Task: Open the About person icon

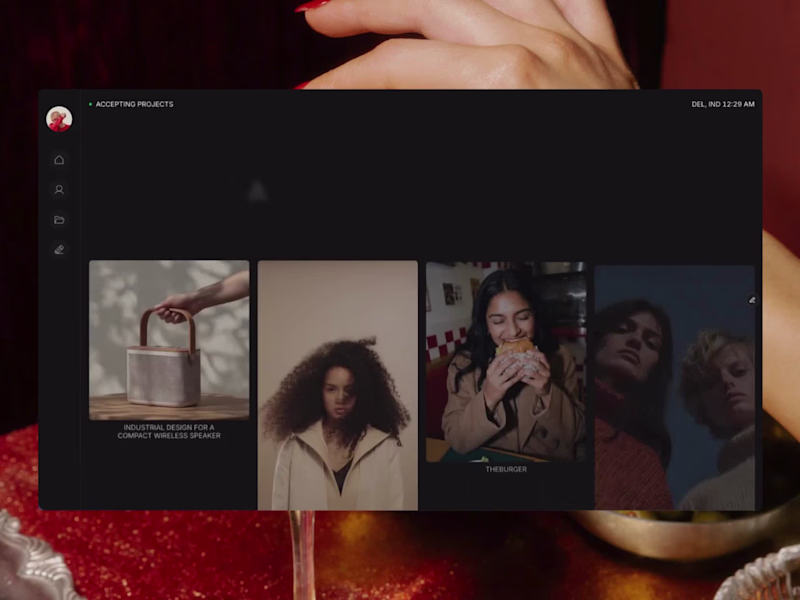Action: coord(59,190)
